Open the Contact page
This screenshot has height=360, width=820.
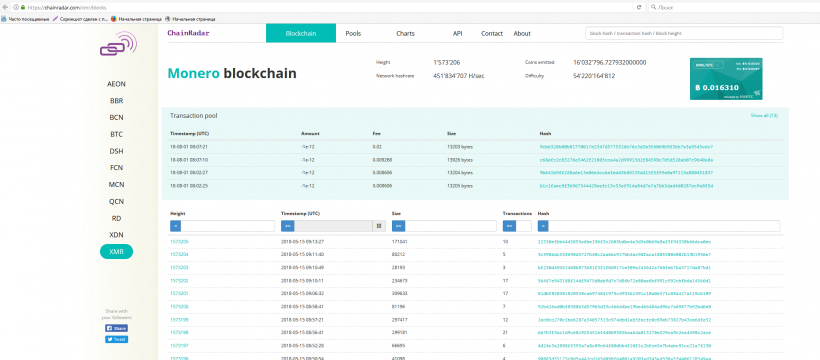(x=492, y=33)
